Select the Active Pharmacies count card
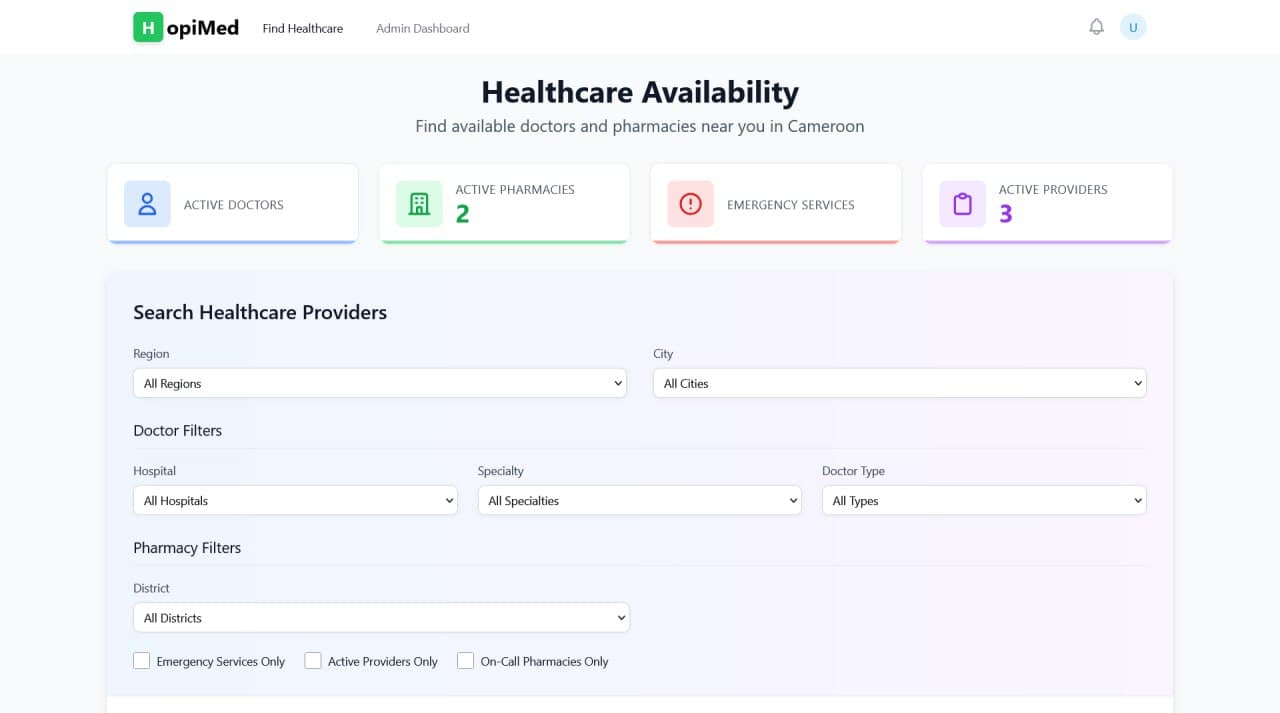The height and width of the screenshot is (713, 1280). pyautogui.click(x=504, y=204)
